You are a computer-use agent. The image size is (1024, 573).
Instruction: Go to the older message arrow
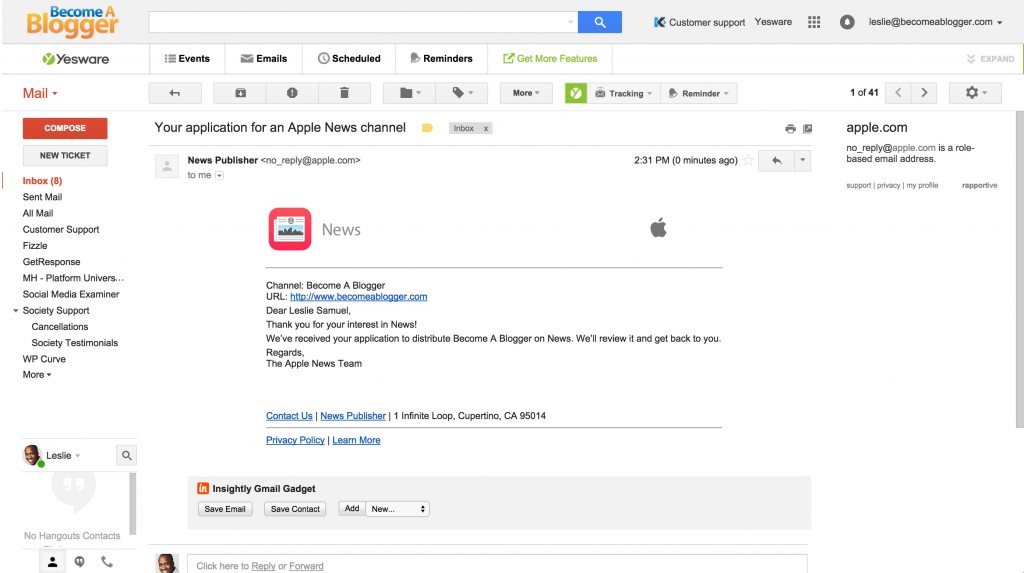(924, 93)
